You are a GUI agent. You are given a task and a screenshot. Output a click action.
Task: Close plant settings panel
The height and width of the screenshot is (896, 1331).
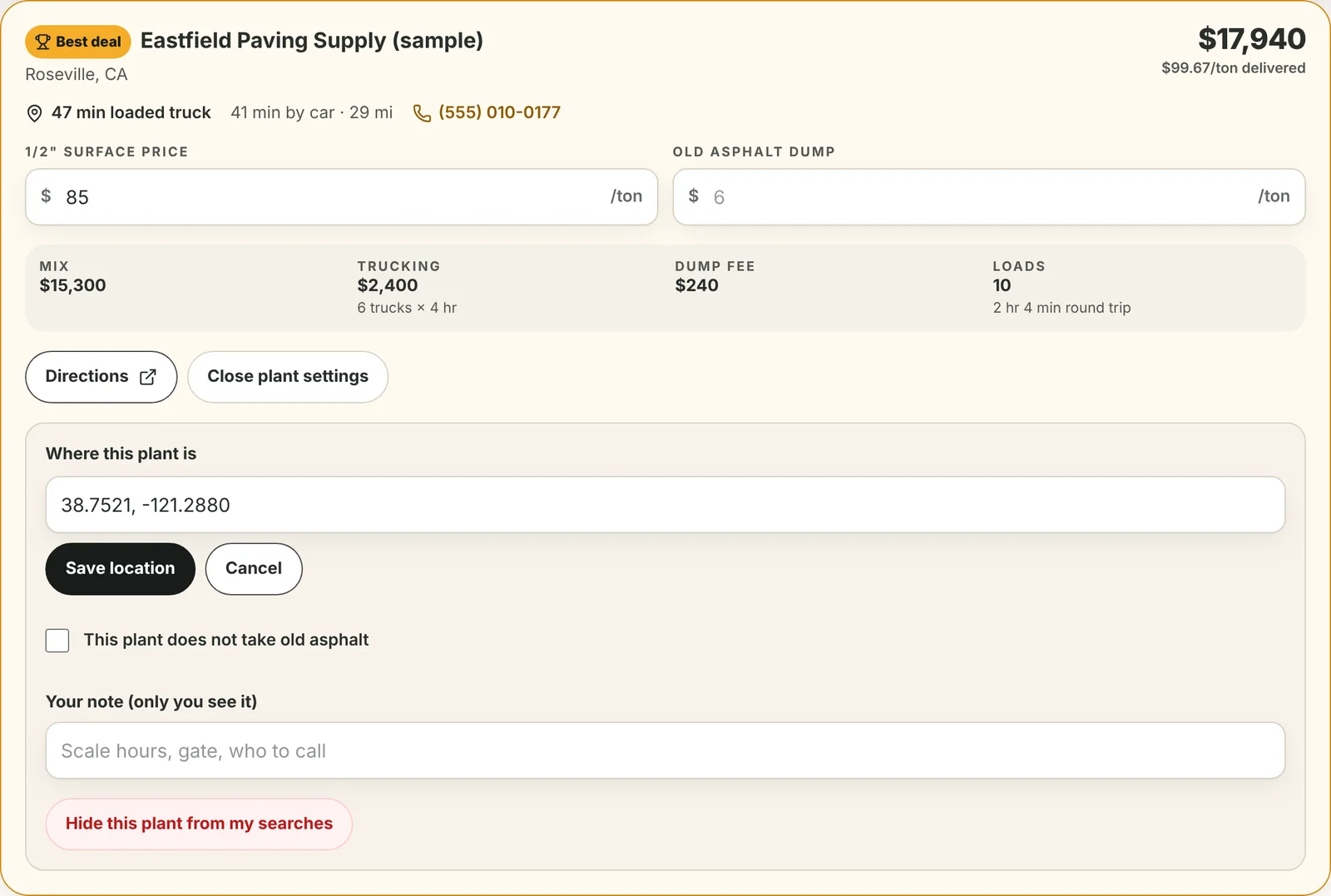288,377
